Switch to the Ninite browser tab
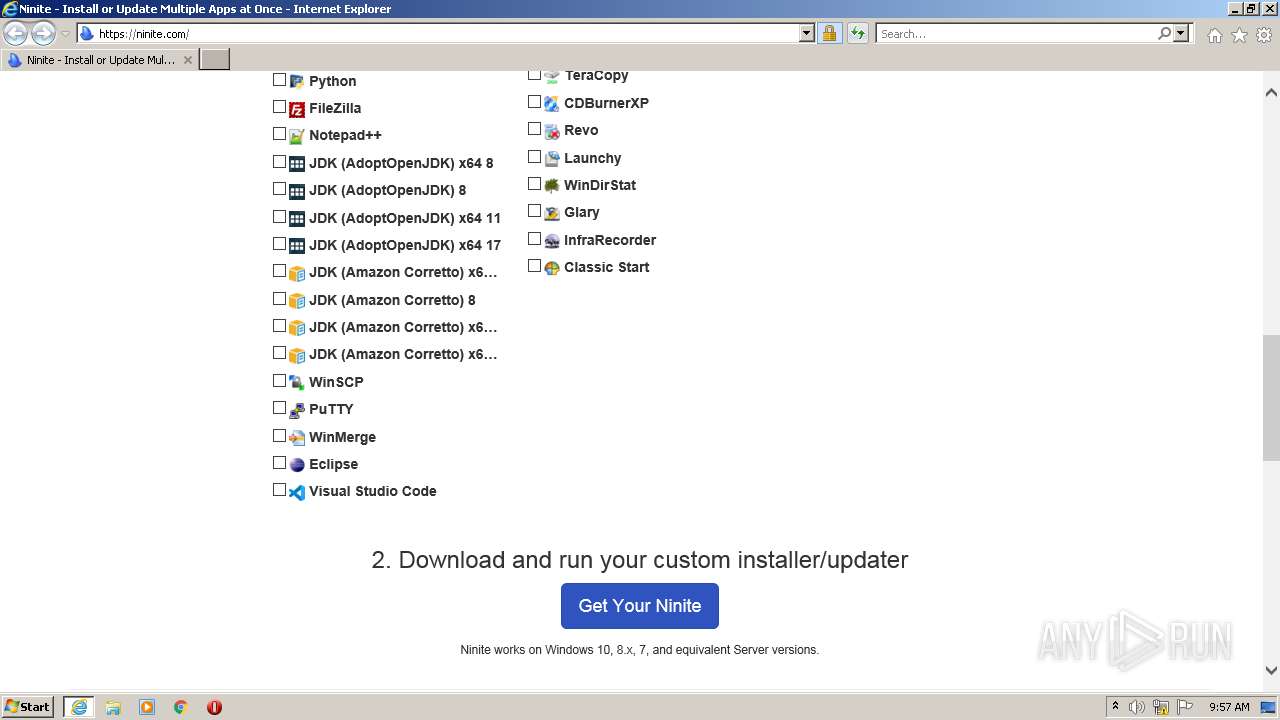Screen dimensions: 1280x720 click(100, 60)
